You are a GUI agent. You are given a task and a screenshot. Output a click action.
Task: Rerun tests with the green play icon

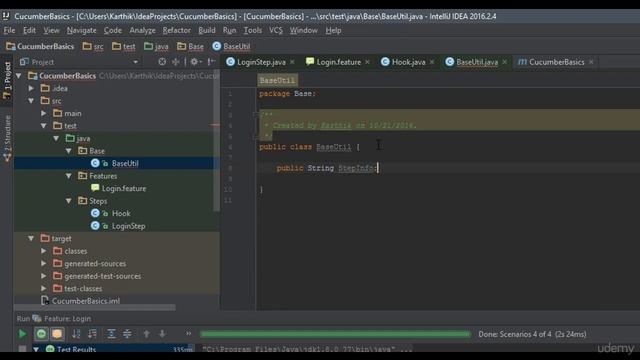click(x=22, y=334)
